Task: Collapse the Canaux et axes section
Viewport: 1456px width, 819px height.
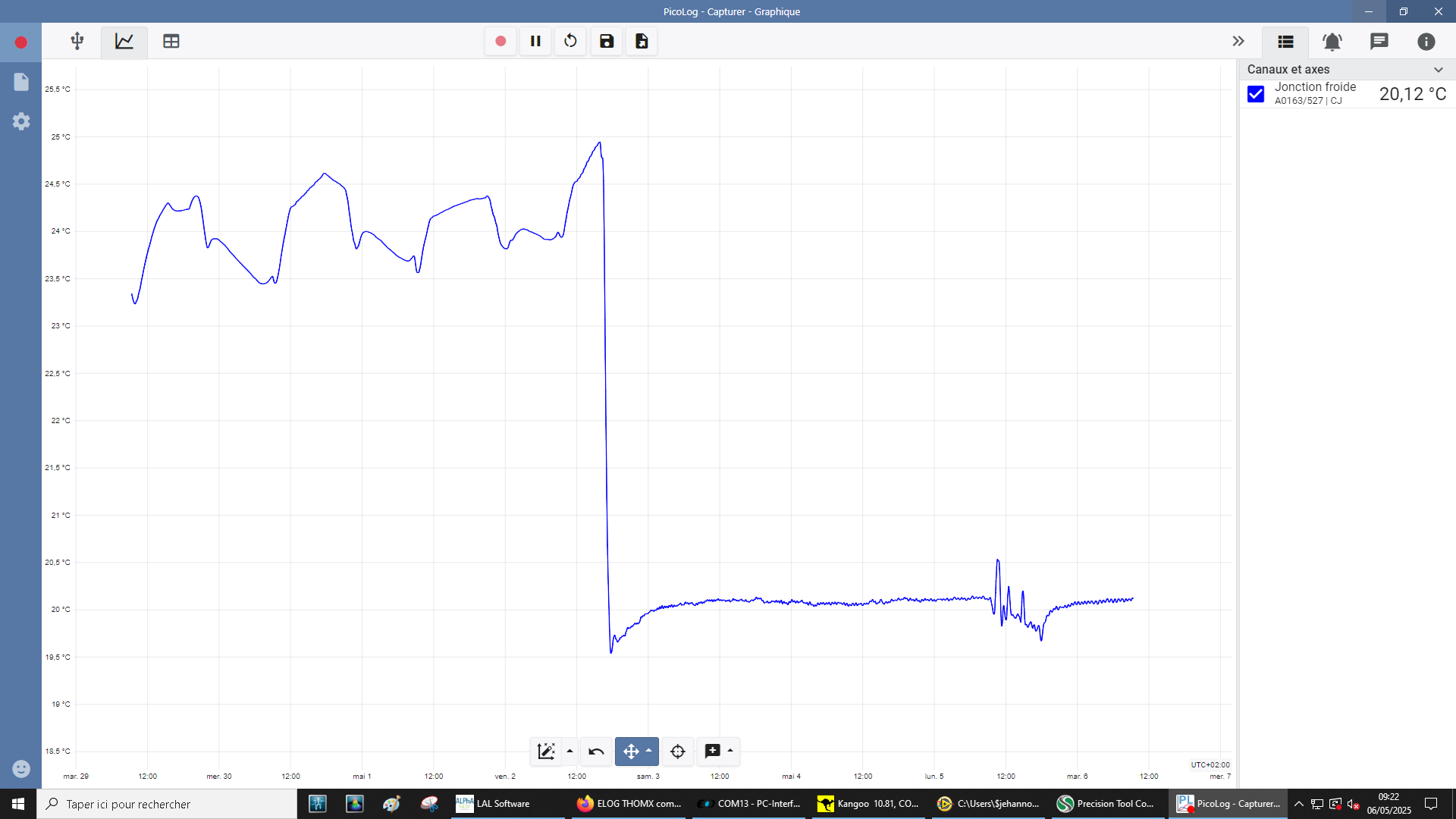Action: pyautogui.click(x=1439, y=70)
